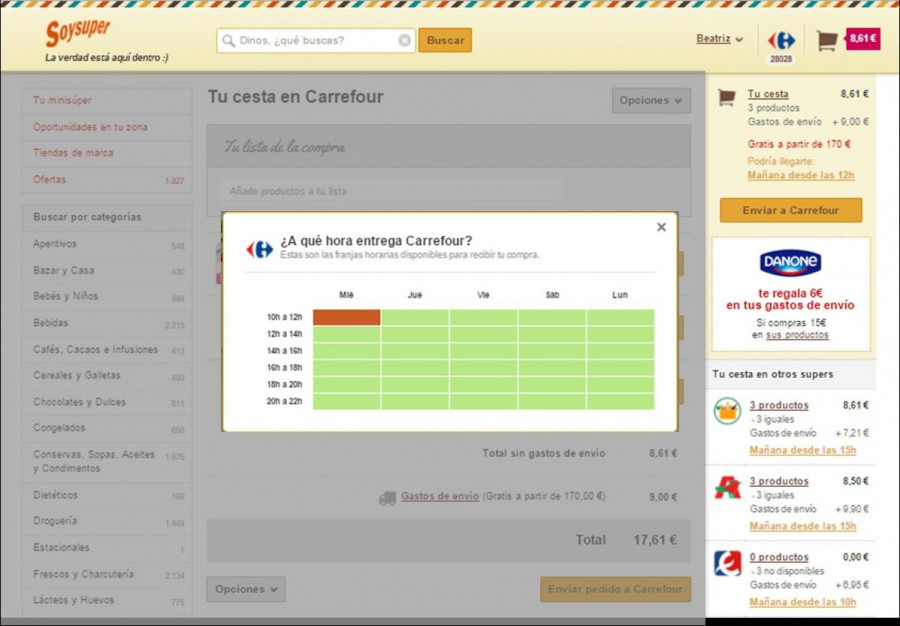Click 'Mañana desde las 15h' under 7,21 €

click(802, 450)
